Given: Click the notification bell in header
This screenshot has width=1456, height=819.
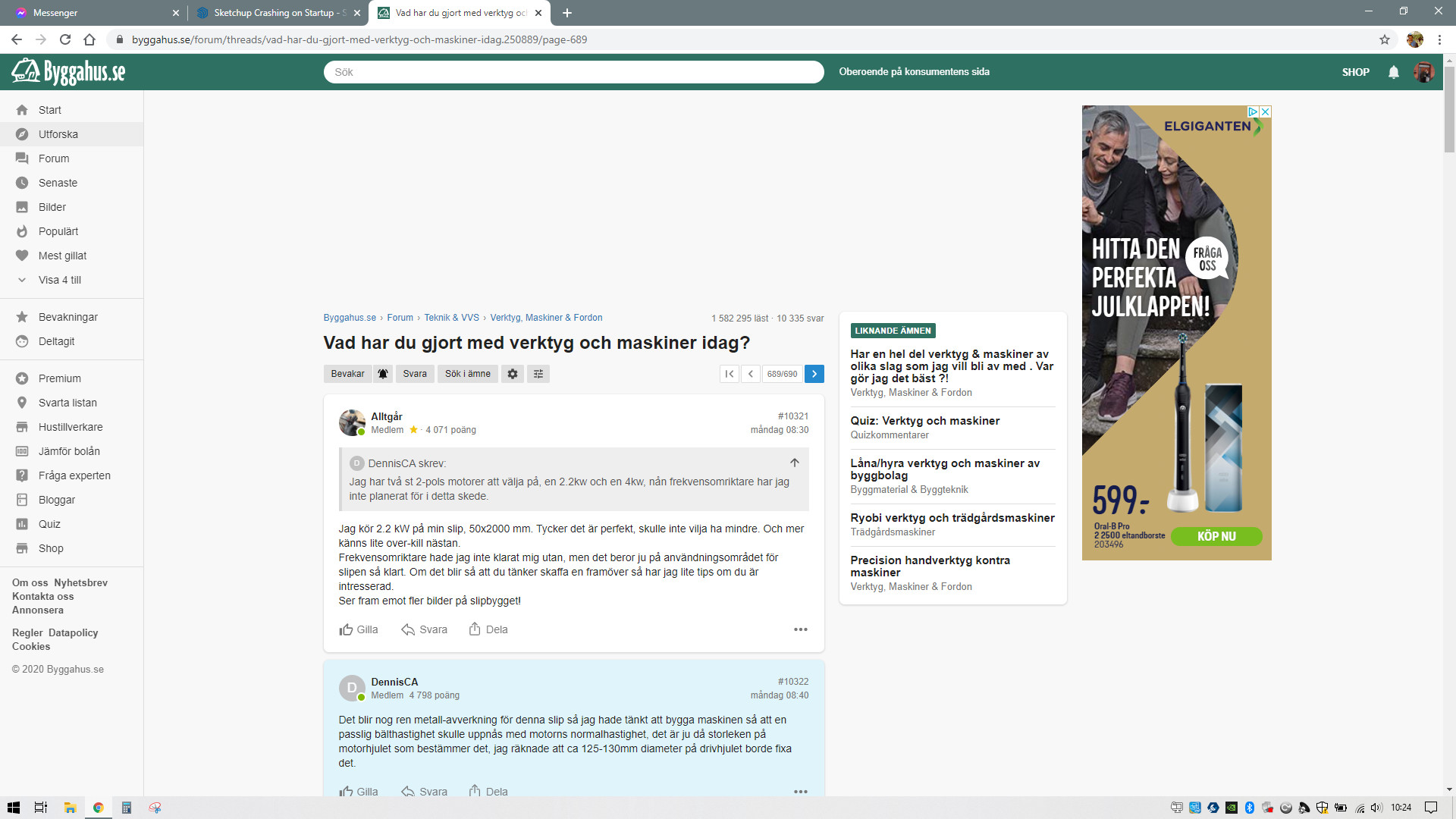Looking at the screenshot, I should click(1393, 72).
